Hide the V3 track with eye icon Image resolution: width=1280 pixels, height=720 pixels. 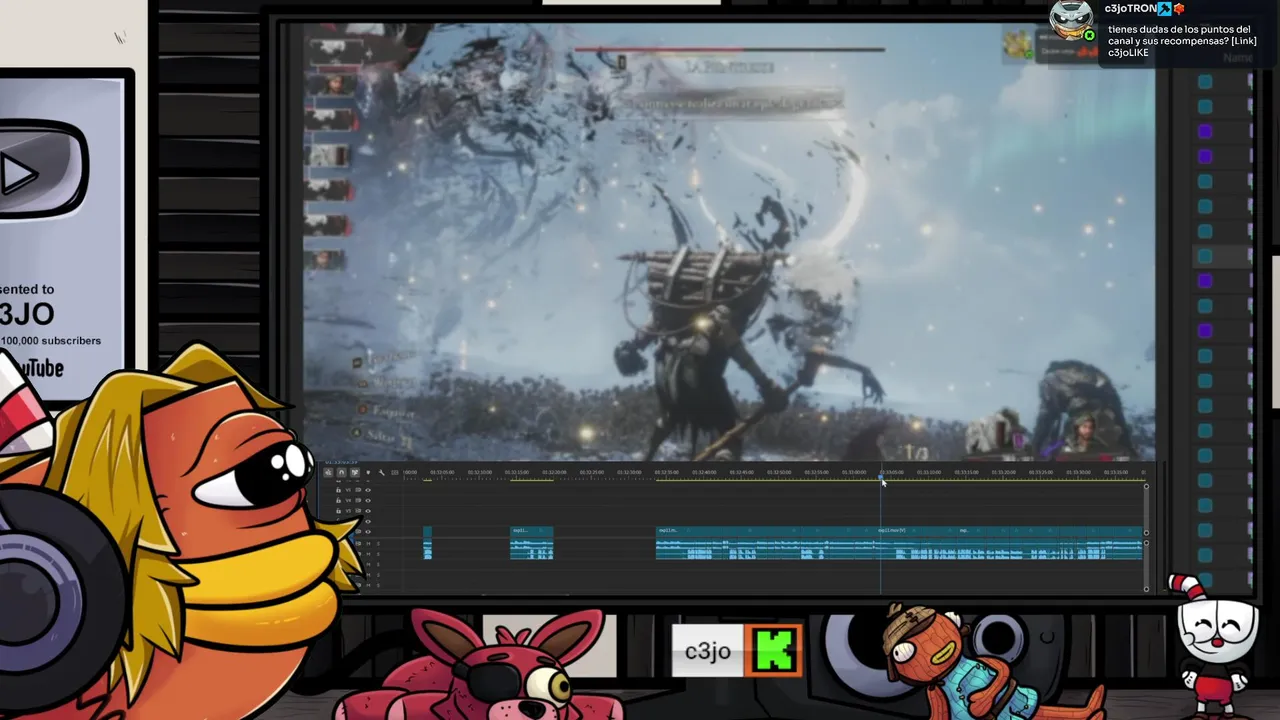pos(368,511)
